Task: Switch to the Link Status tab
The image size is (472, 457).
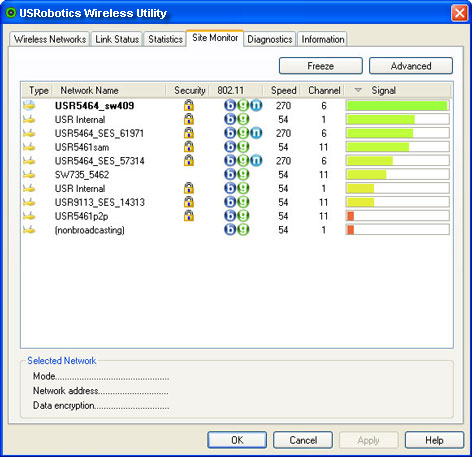Action: pyautogui.click(x=117, y=39)
